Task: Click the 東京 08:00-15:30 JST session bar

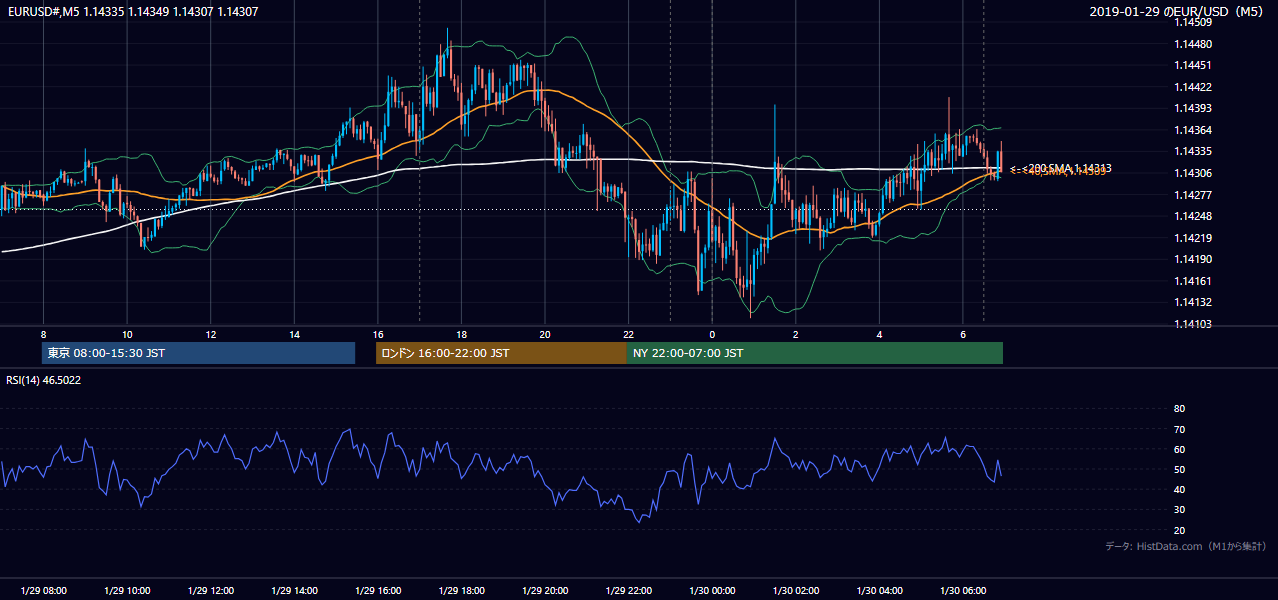Action: click(x=198, y=353)
